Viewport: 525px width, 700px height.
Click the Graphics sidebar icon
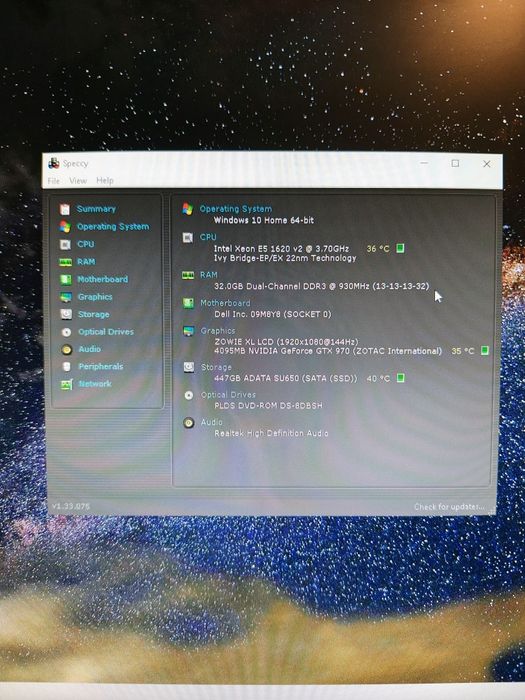pos(66,297)
